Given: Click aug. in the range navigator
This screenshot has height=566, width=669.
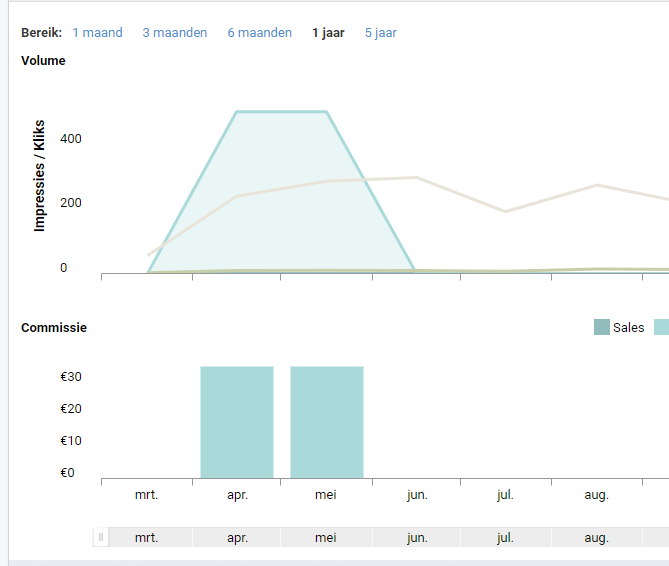Looking at the screenshot, I should [x=596, y=537].
